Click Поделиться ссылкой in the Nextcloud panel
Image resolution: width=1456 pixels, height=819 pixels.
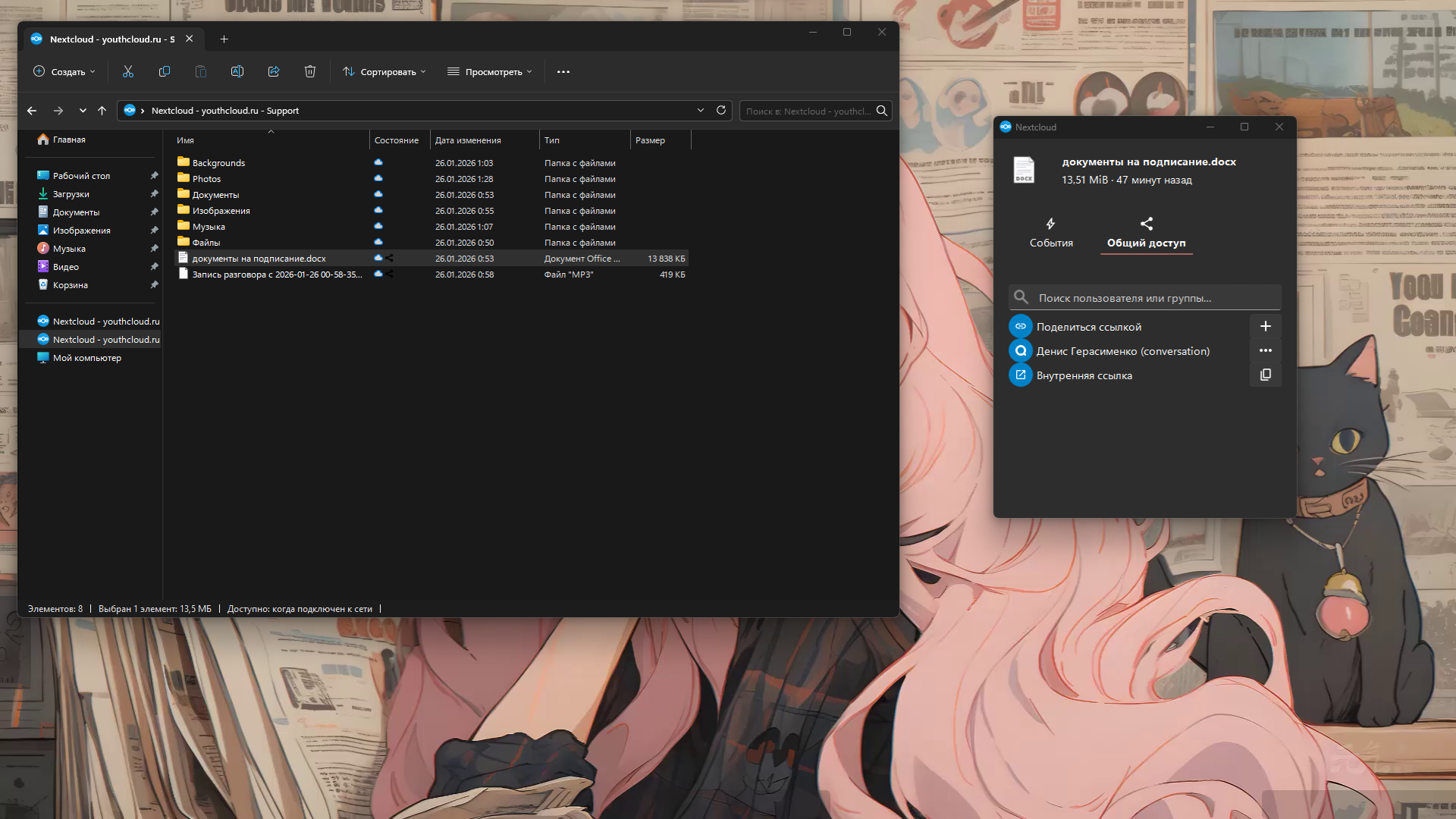1089,326
